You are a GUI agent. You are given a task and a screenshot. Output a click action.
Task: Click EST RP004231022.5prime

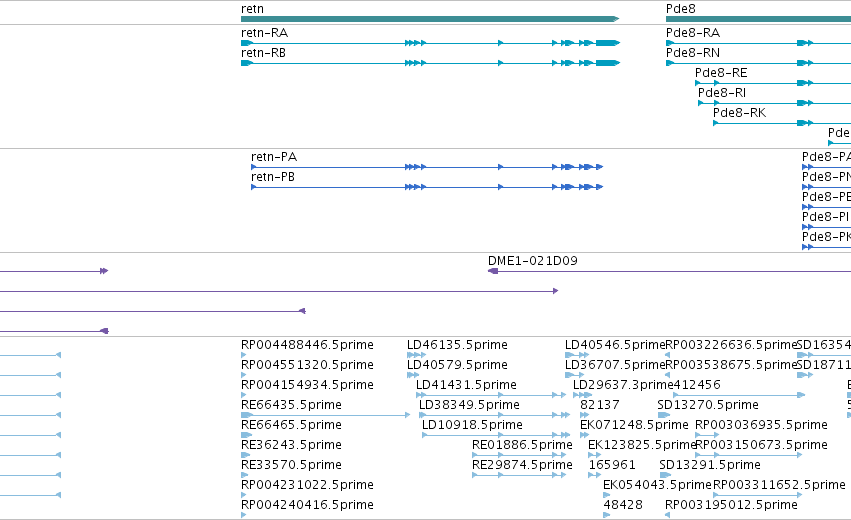tap(307, 485)
